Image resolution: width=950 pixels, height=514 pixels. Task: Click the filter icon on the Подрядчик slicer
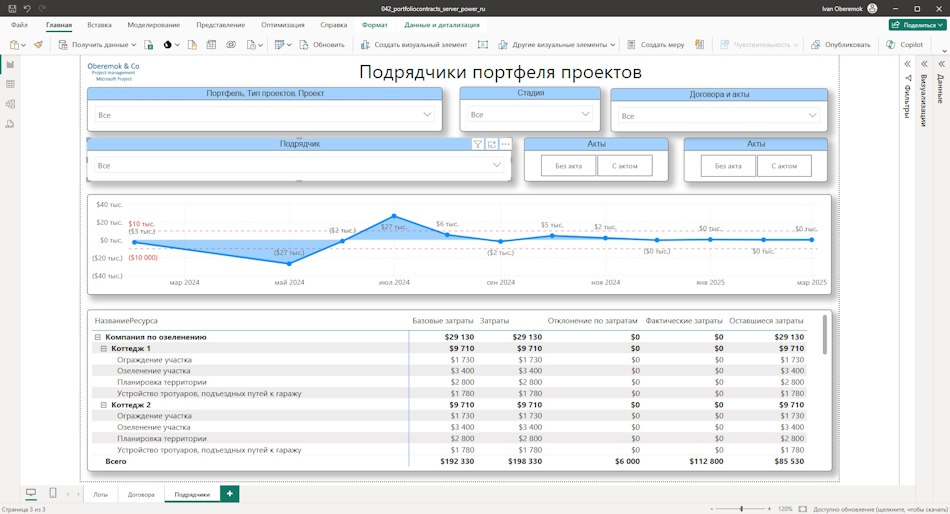tap(478, 144)
